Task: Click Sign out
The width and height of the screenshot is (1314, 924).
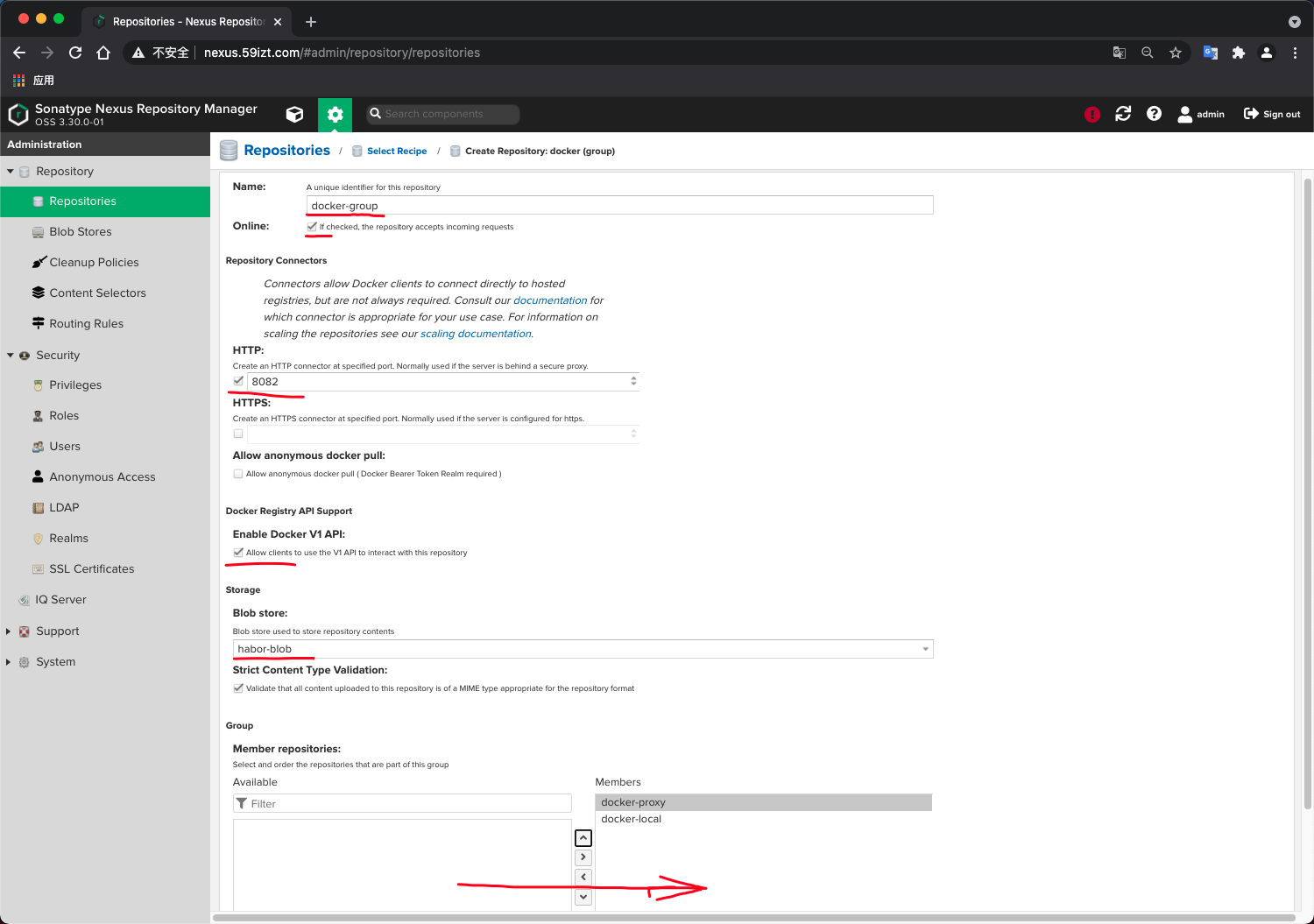Action: point(1272,114)
